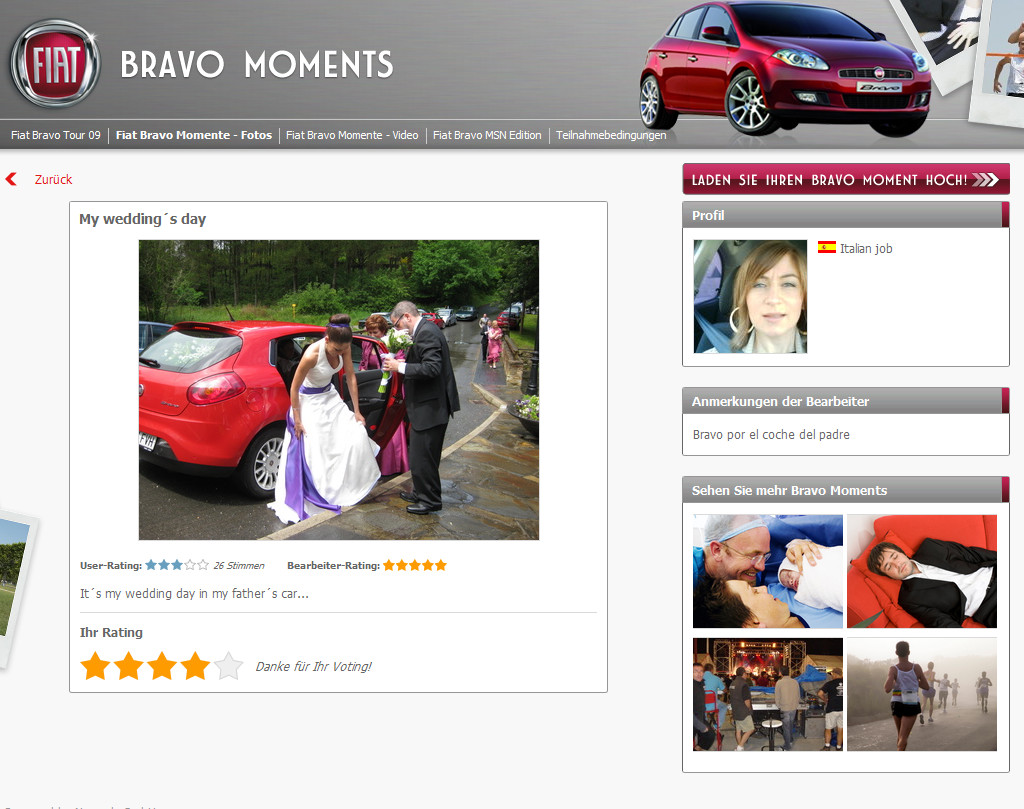Viewport: 1024px width, 809px height.
Task: Click the photo caption about father´s car
Action: click(194, 594)
